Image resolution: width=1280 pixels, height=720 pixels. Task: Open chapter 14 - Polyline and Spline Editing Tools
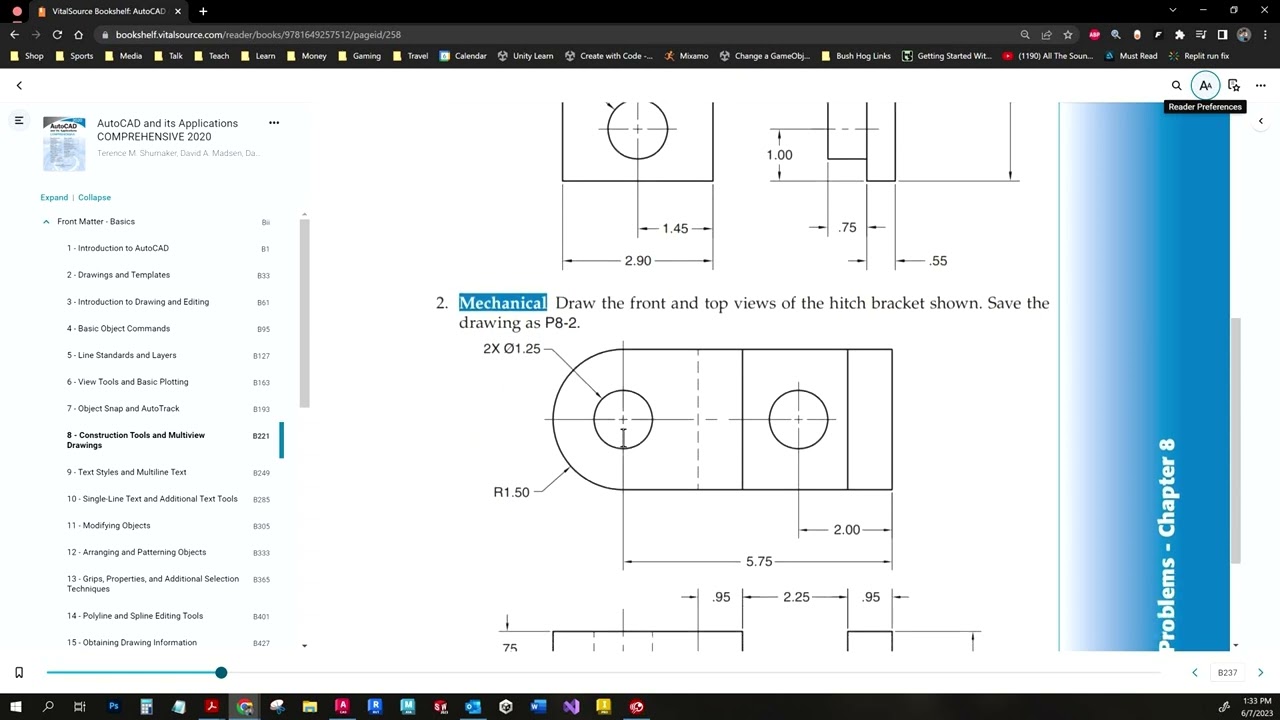[135, 616]
